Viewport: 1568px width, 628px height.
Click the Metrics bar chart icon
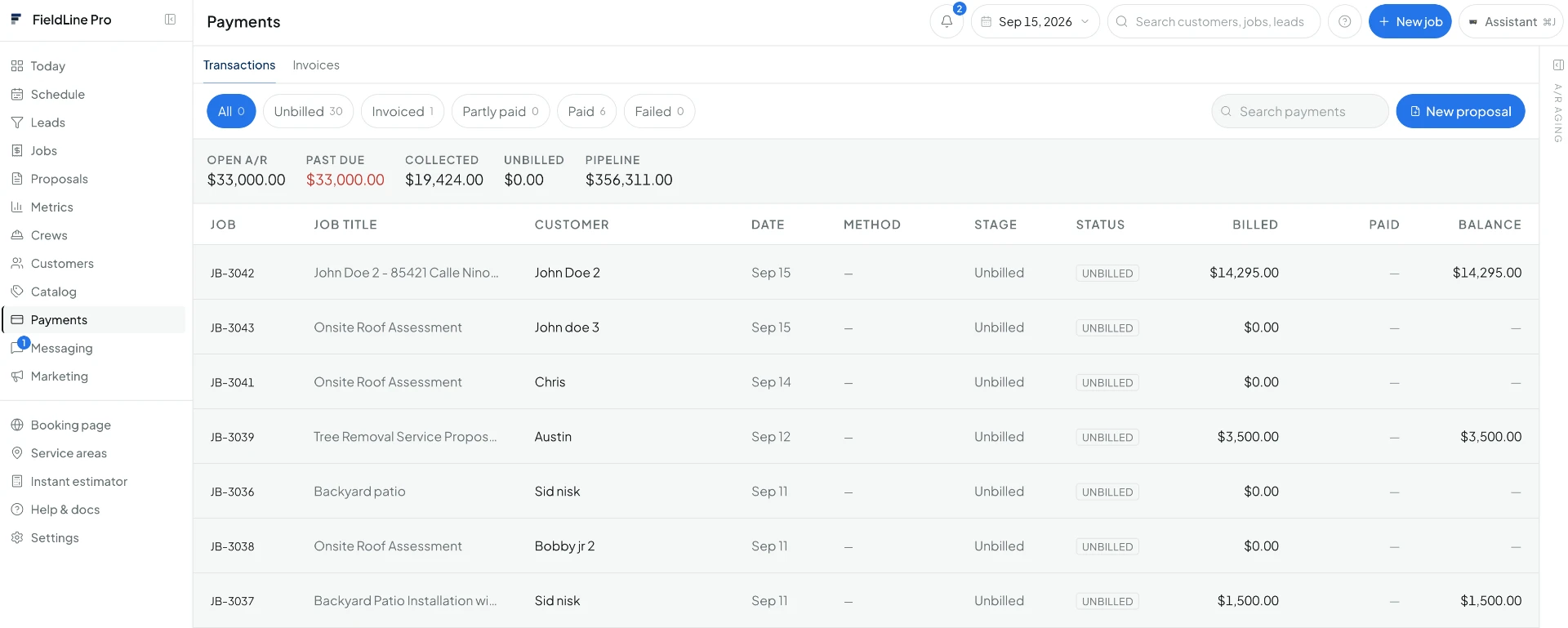pyautogui.click(x=17, y=207)
